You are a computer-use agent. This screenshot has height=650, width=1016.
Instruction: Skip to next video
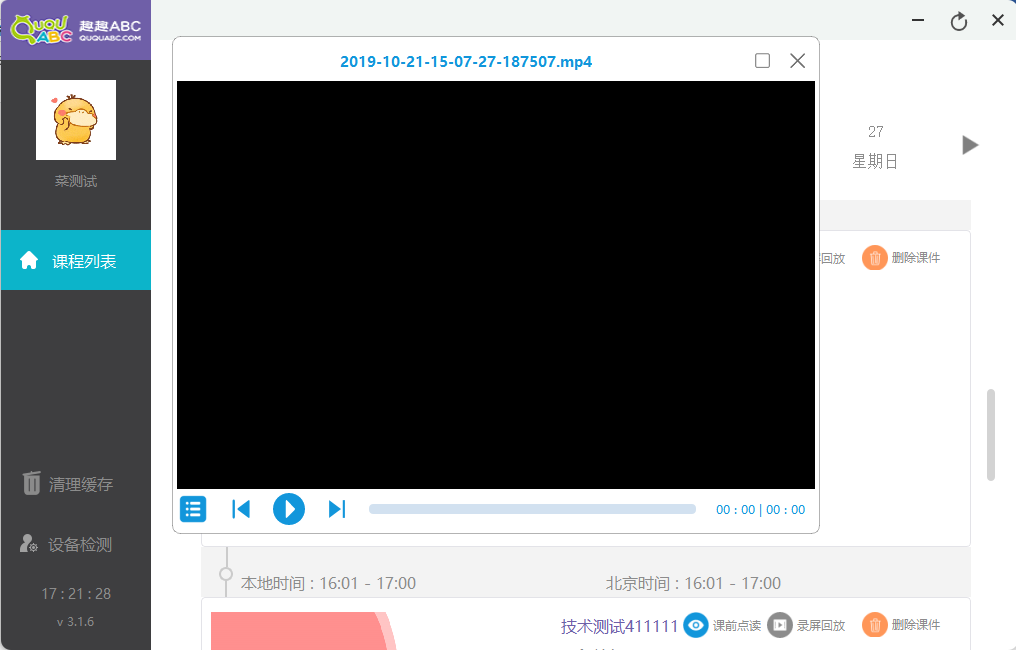(x=337, y=509)
